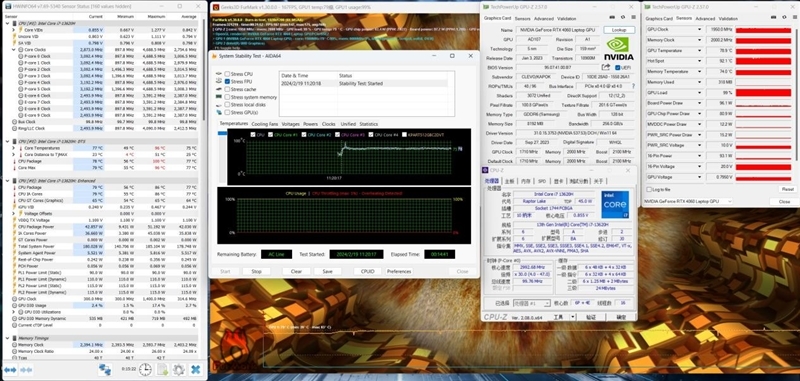Click the blue slider beside AIDA64 temperature graph
This screenshot has height=381, width=800.
222,134
